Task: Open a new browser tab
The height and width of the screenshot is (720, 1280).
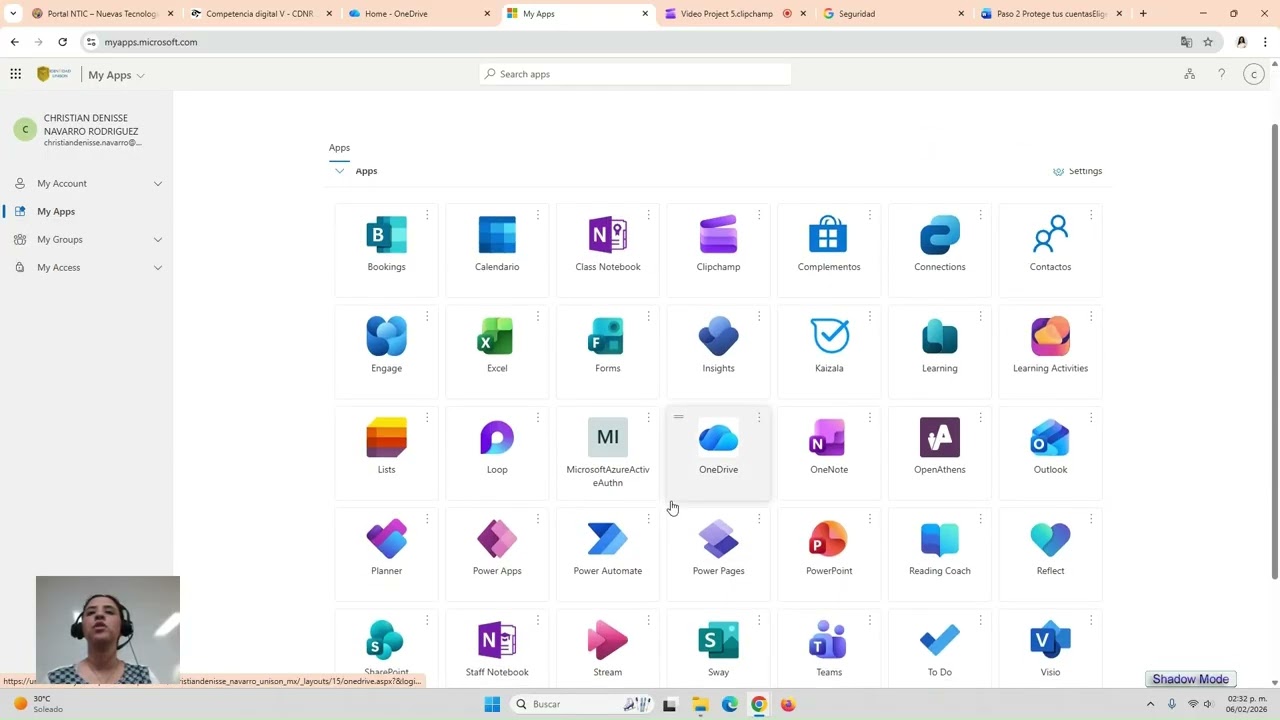Action: tap(1143, 14)
